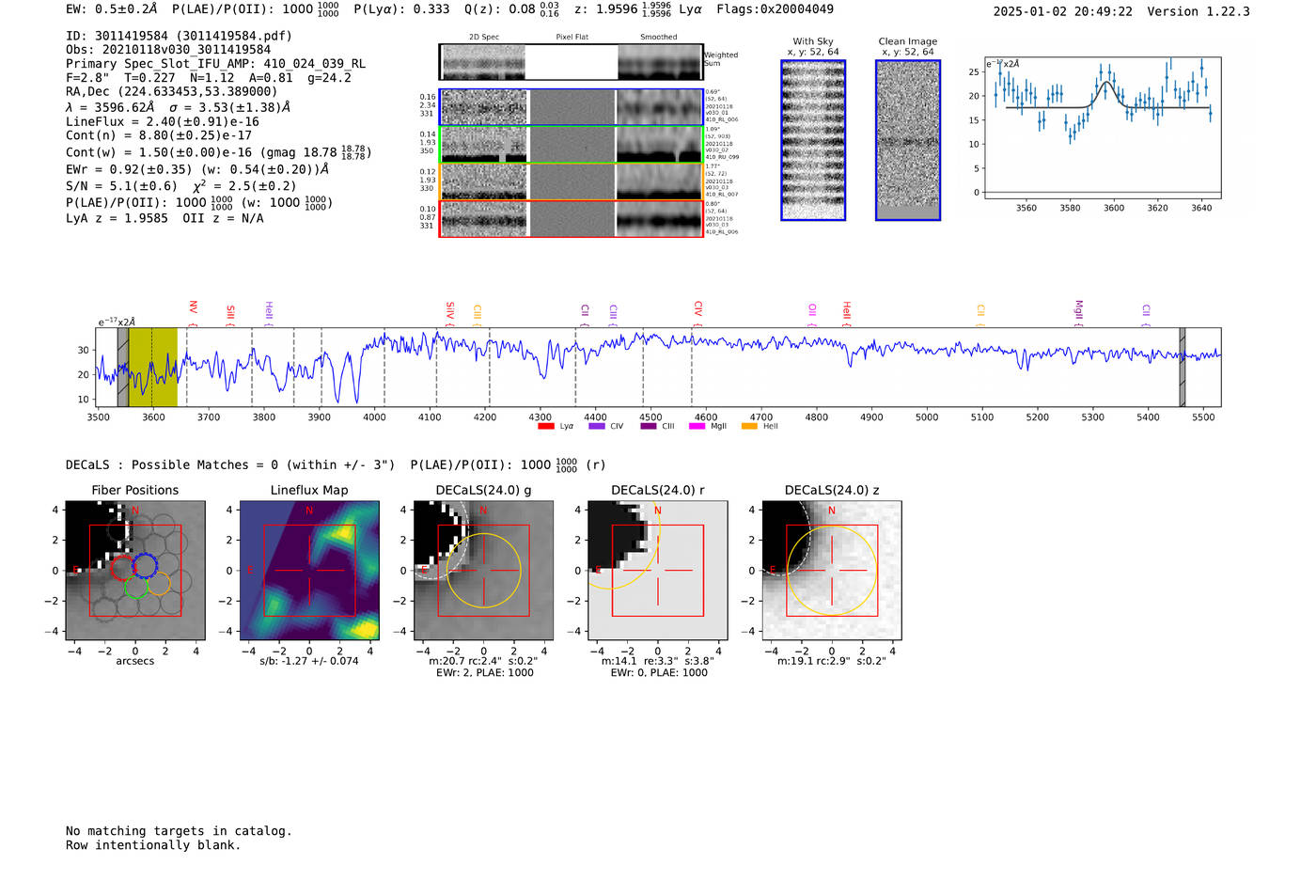Click the OII emission line marker
Screen dimensions: 1316x896
point(812,309)
